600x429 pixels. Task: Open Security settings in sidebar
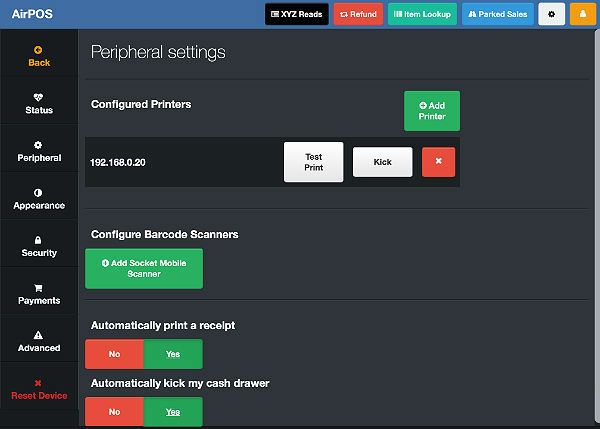(x=39, y=246)
